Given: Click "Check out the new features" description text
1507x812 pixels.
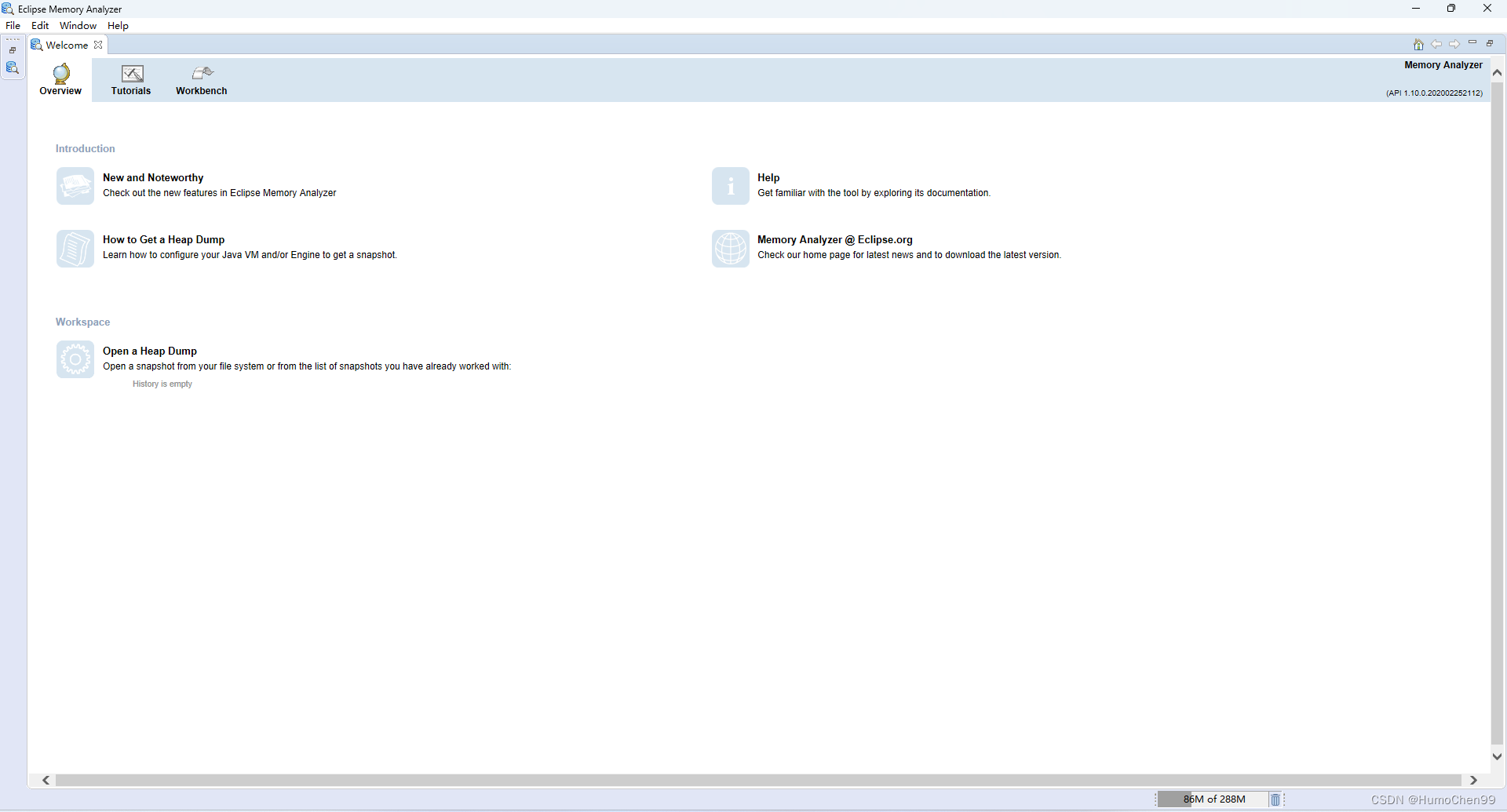Looking at the screenshot, I should (x=220, y=193).
